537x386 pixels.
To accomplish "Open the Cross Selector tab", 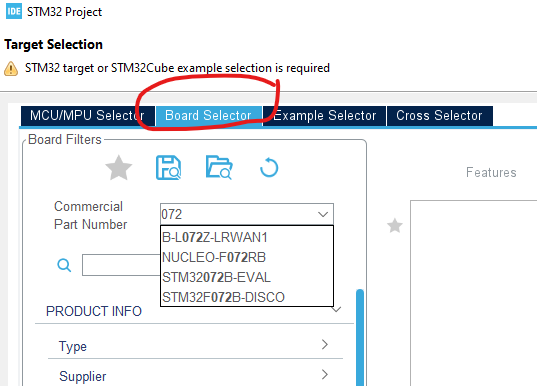I will [x=440, y=116].
